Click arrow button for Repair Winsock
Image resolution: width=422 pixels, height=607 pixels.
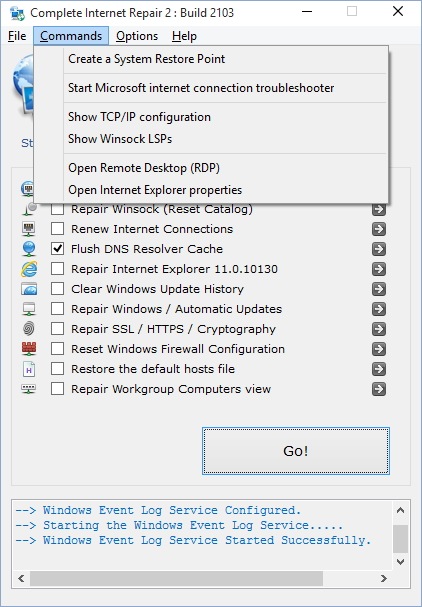coord(379,209)
